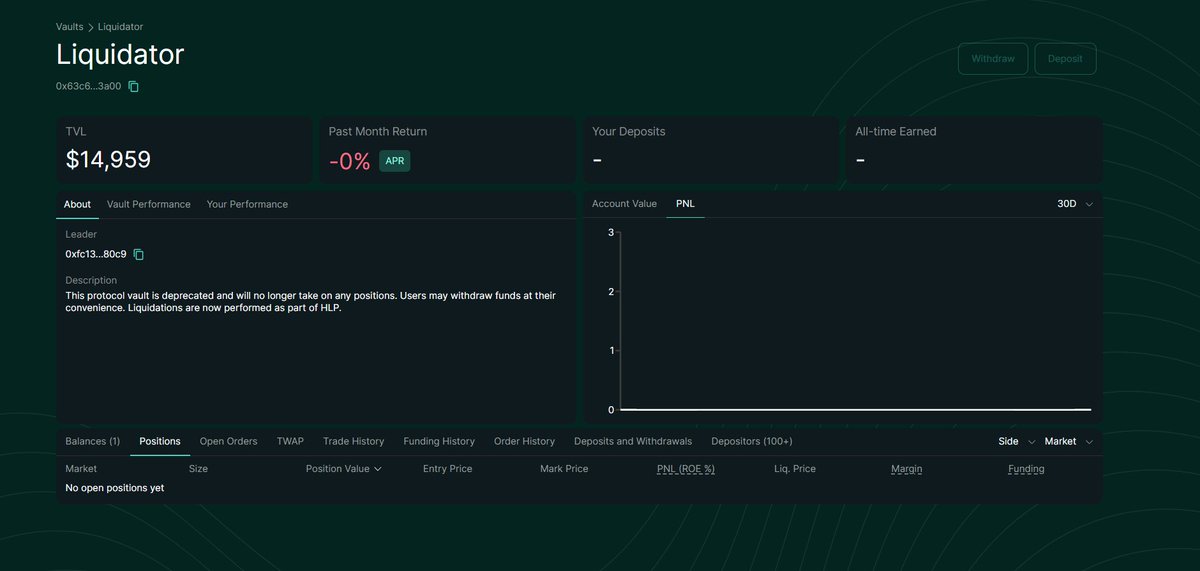Select the Positions tab
1200x571 pixels.
coord(160,441)
